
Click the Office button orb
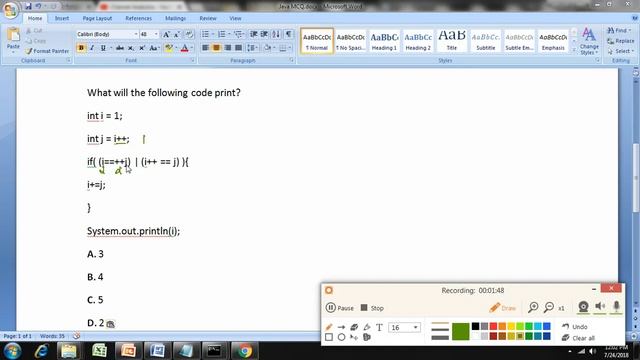pos(11,10)
